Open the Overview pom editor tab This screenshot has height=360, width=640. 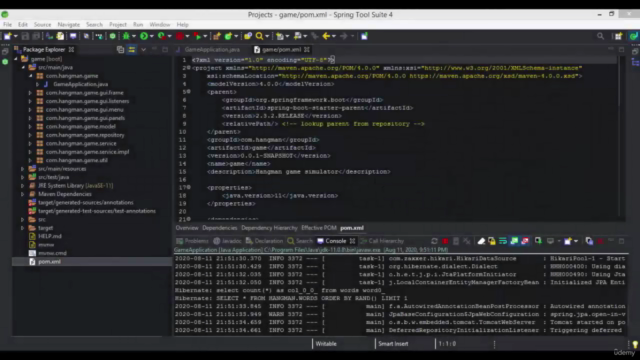(x=187, y=228)
